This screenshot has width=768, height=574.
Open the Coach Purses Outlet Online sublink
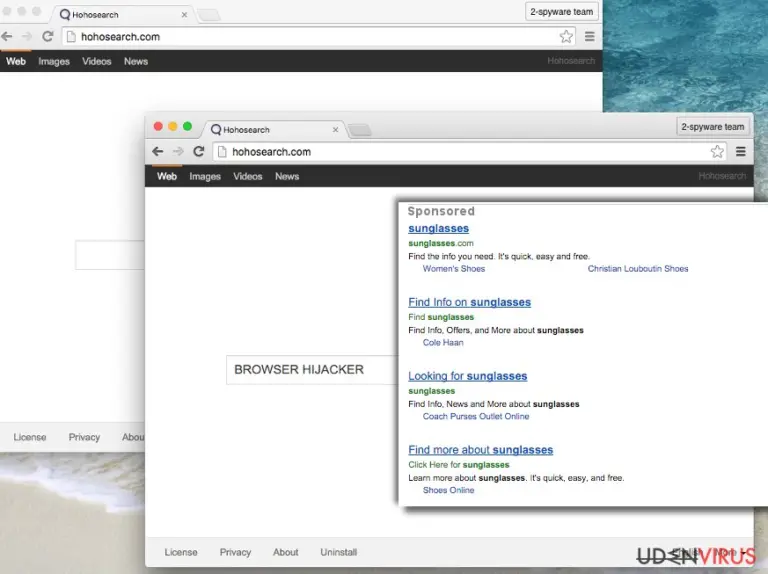pos(476,416)
